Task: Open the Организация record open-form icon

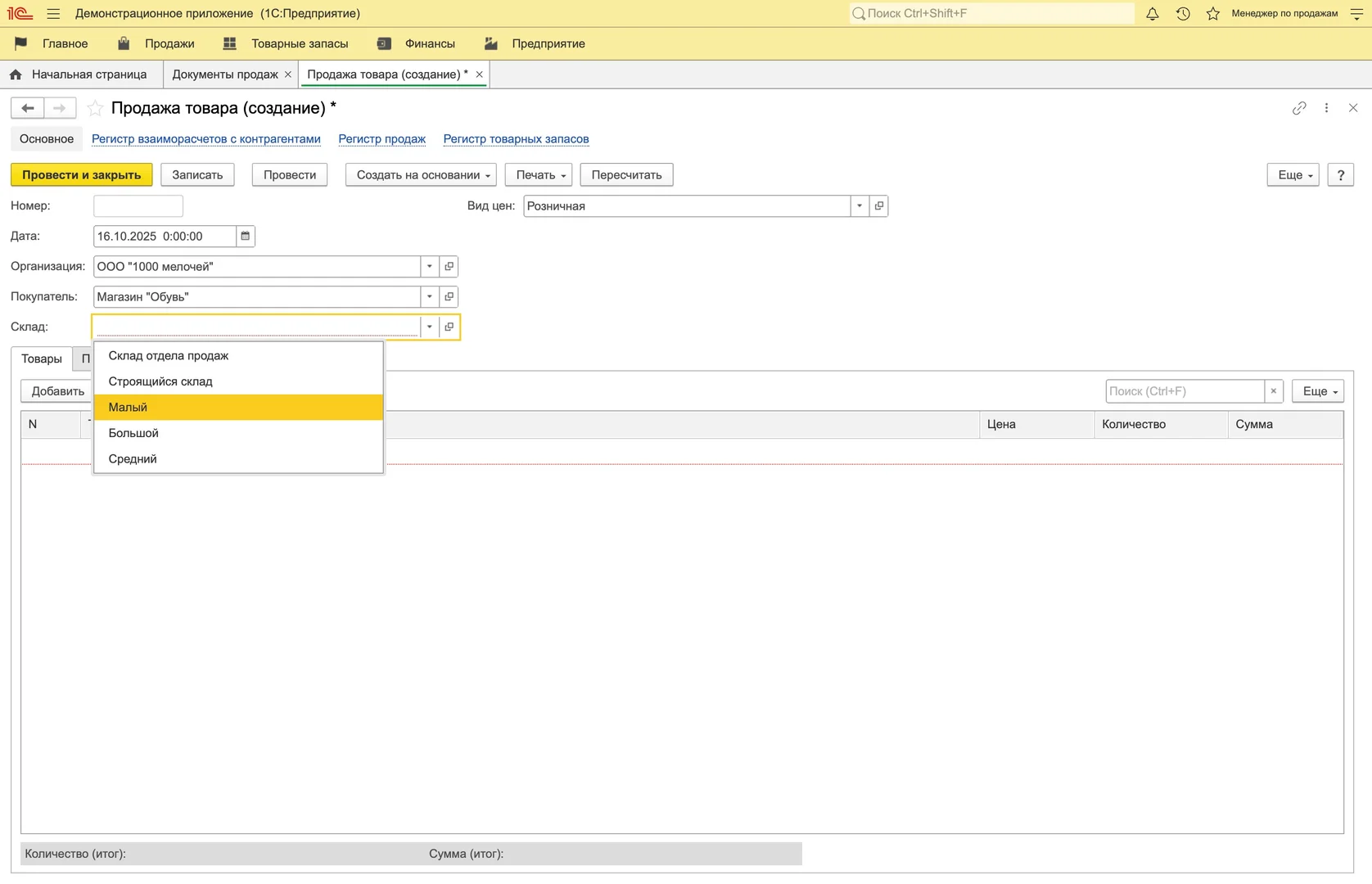Action: click(x=449, y=267)
